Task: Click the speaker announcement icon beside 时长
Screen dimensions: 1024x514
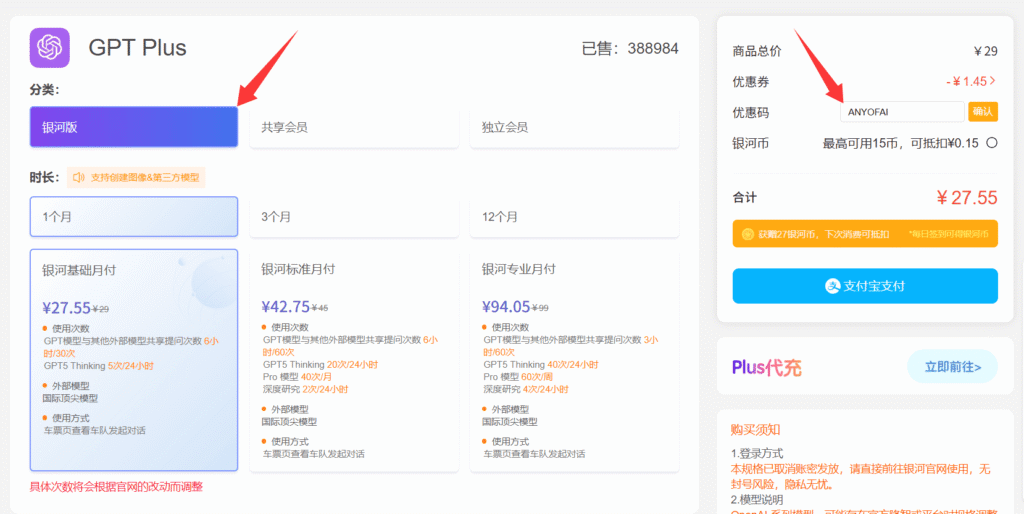Action: (x=79, y=177)
